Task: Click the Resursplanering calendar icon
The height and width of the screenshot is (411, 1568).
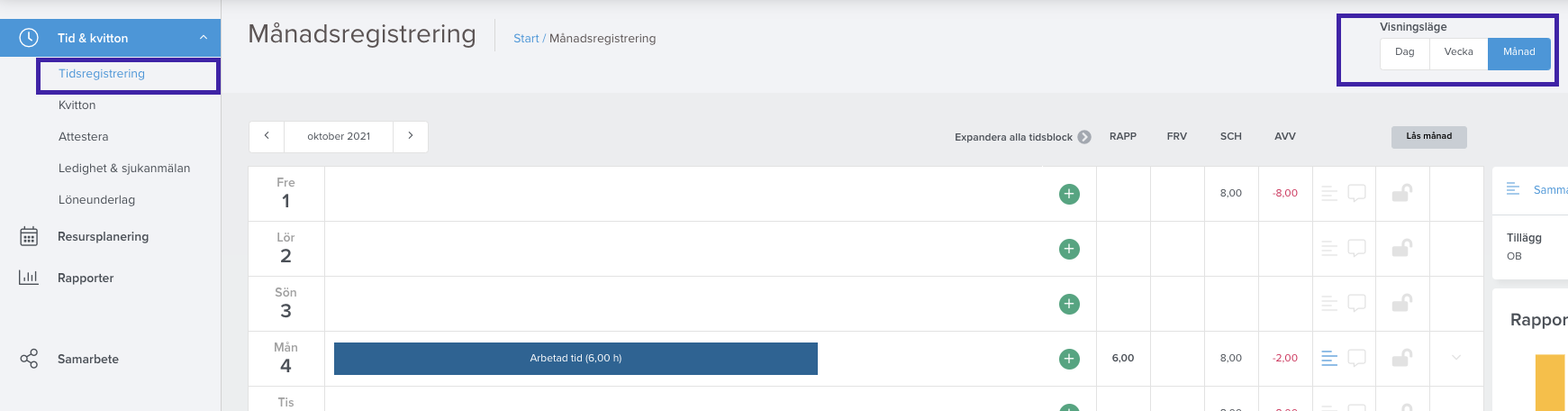Action: click(29, 236)
